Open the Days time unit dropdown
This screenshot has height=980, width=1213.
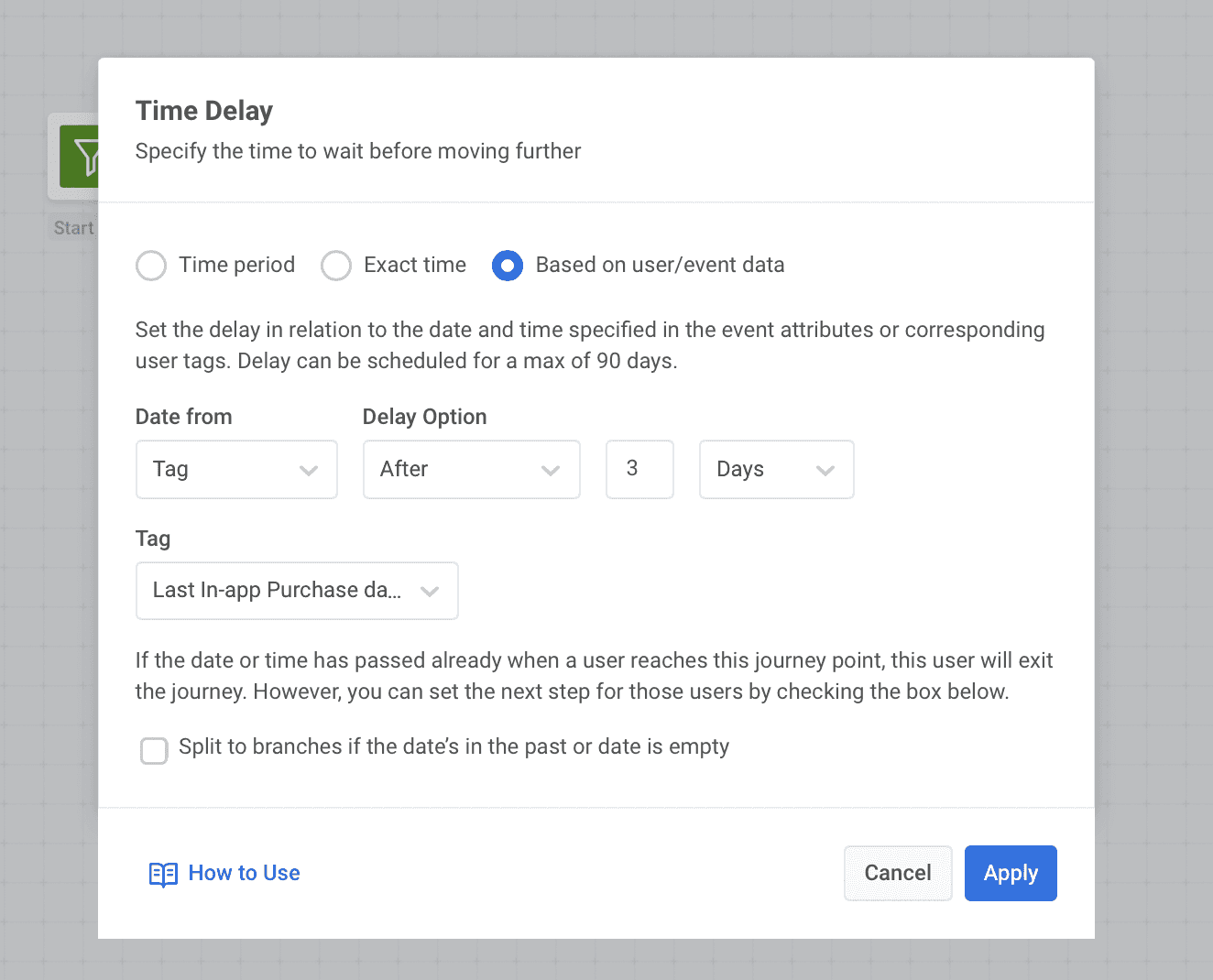[776, 469]
